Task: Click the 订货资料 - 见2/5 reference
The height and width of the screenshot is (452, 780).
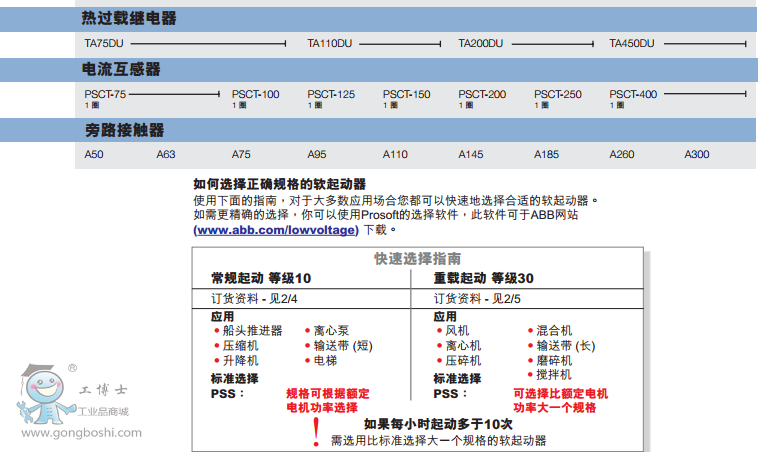Action: (x=477, y=298)
